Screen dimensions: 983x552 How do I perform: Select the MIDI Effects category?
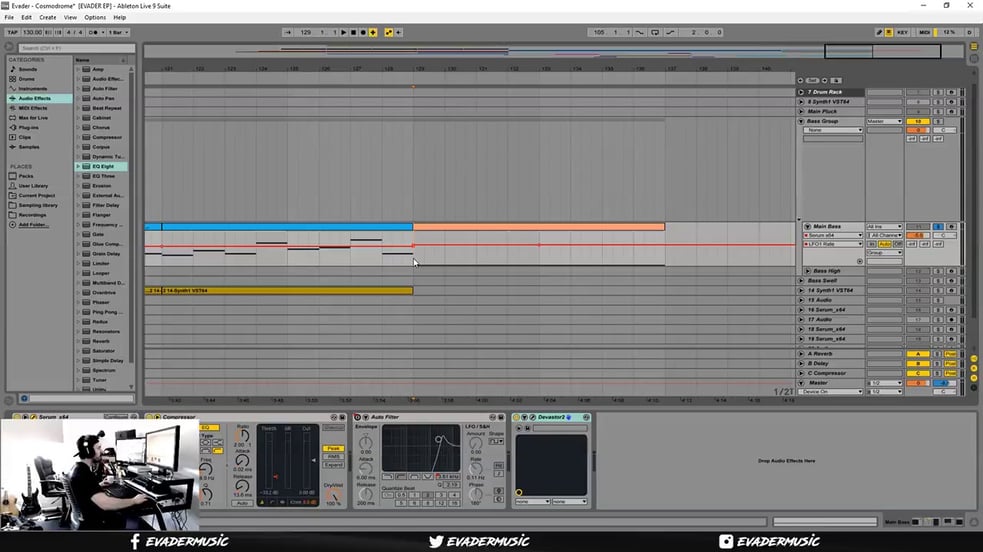[33, 108]
